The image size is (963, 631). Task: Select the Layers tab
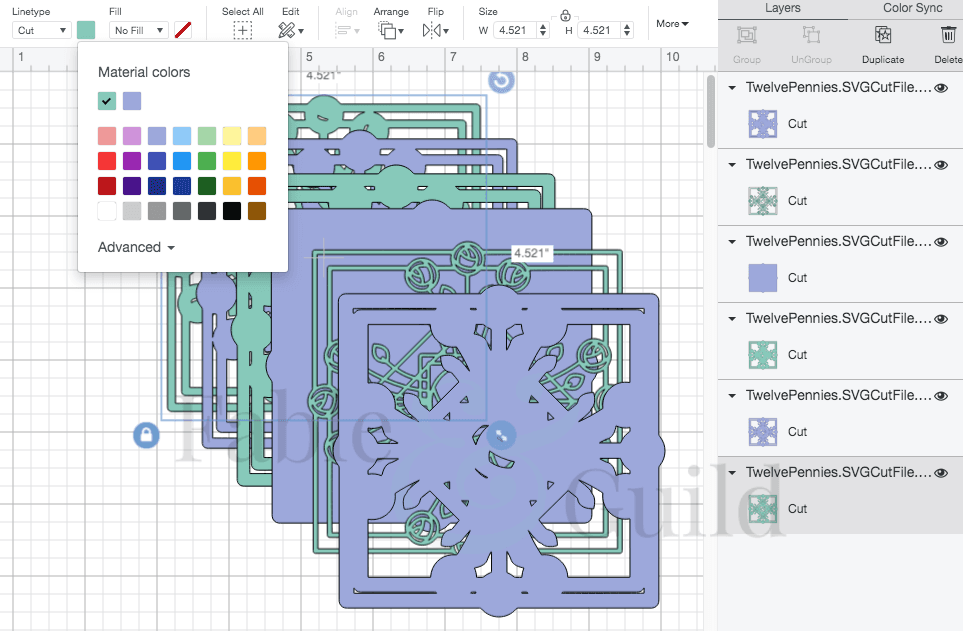pos(783,8)
